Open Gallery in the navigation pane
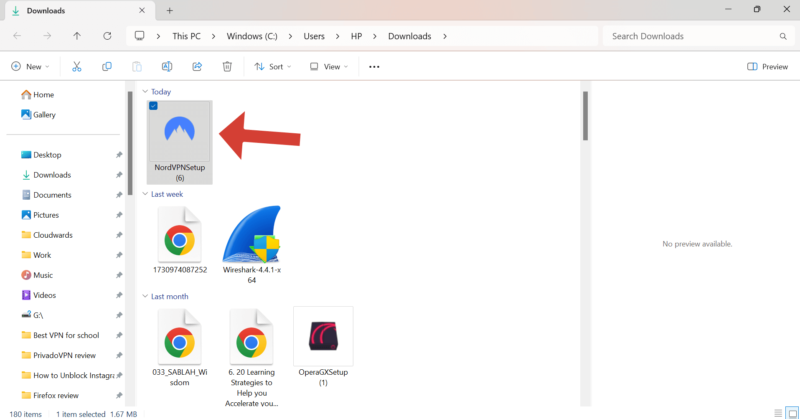Image resolution: width=800 pixels, height=419 pixels. tap(38, 114)
